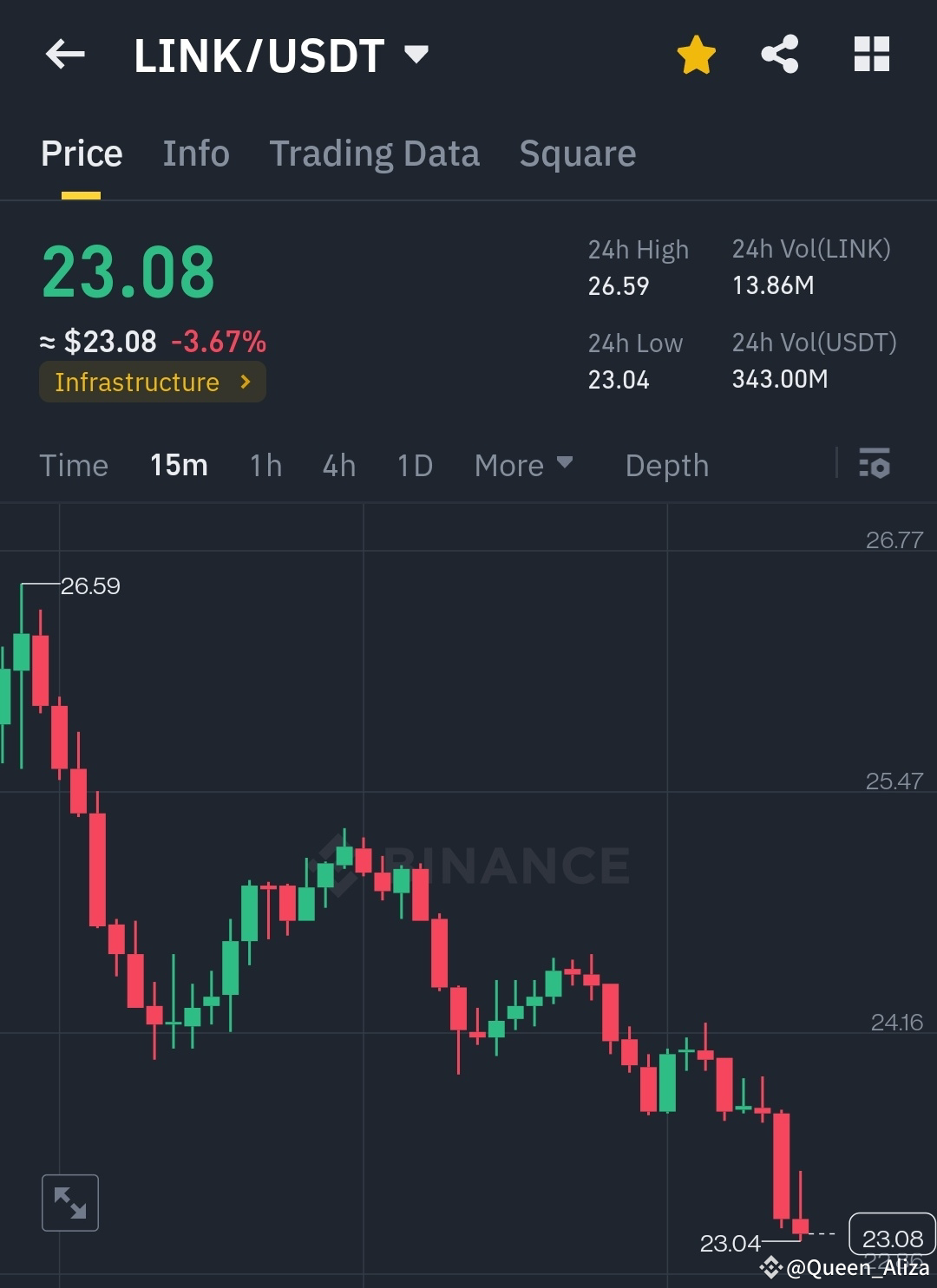Open the Infrastructure category link
The height and width of the screenshot is (1288, 937).
coord(152,382)
